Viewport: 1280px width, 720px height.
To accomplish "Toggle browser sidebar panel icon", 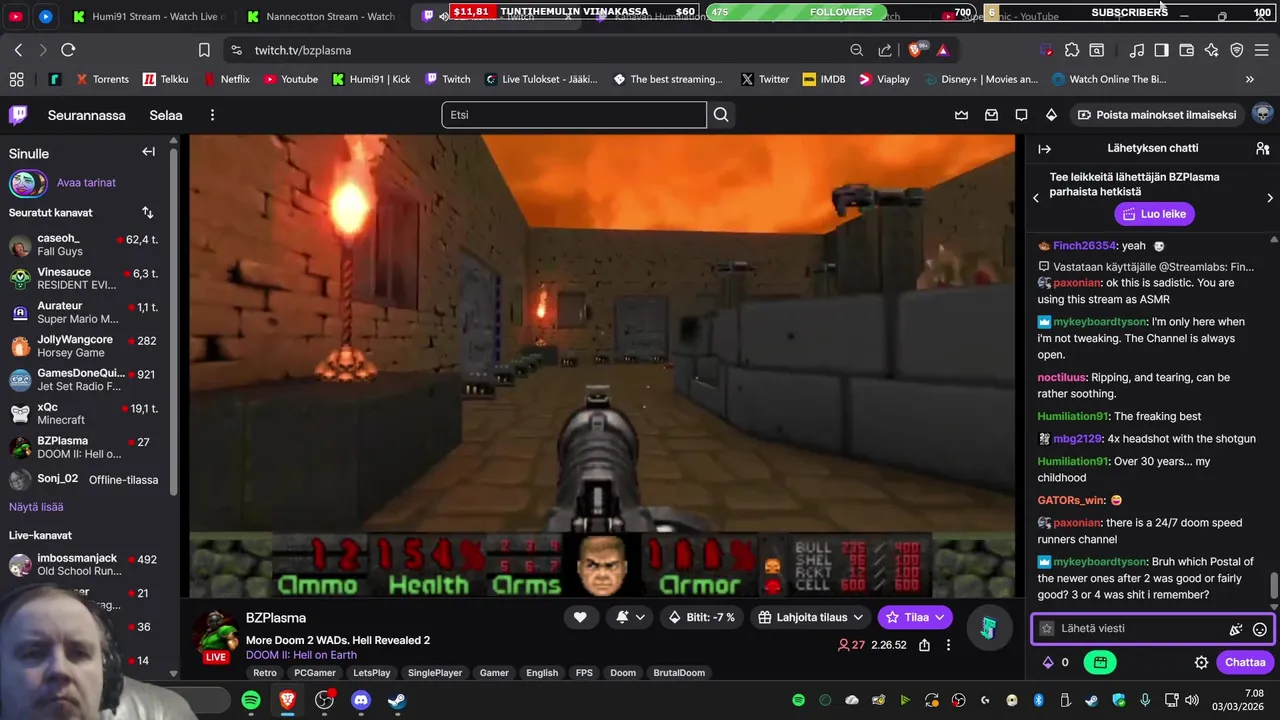I will (x=1161, y=50).
